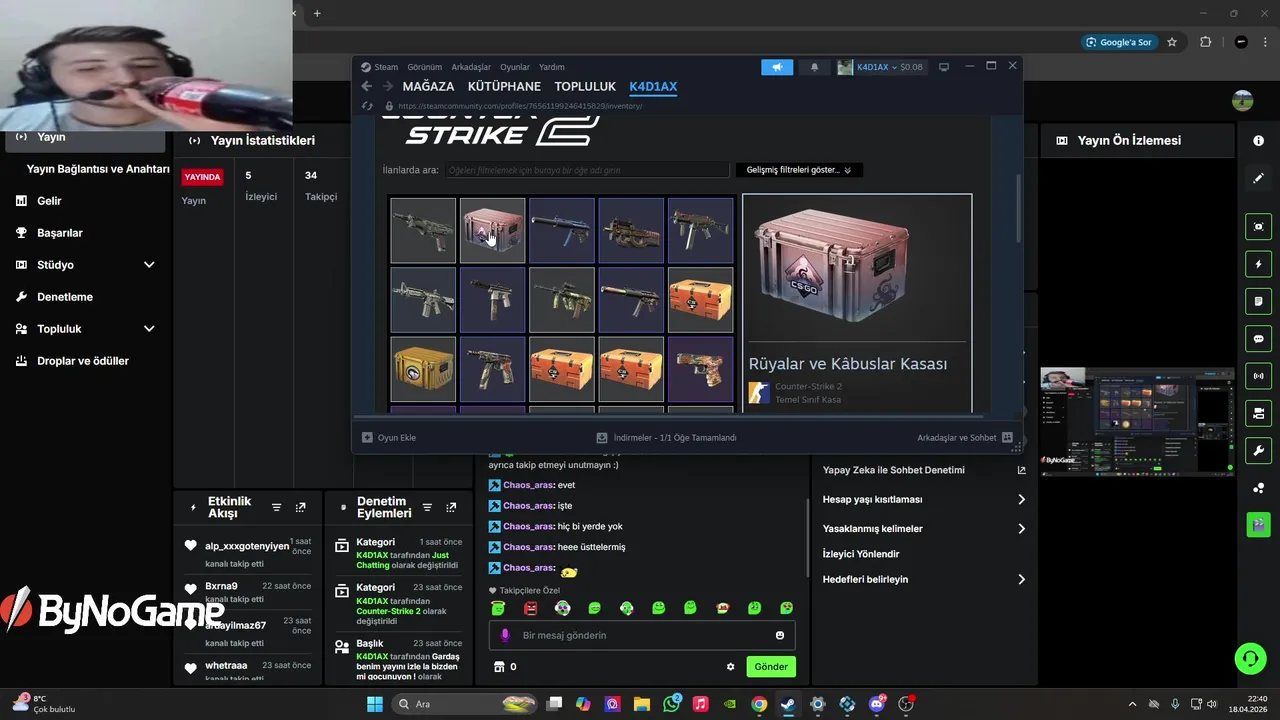1280x720 pixels.
Task: Open the Steam notifications bell
Action: (814, 67)
